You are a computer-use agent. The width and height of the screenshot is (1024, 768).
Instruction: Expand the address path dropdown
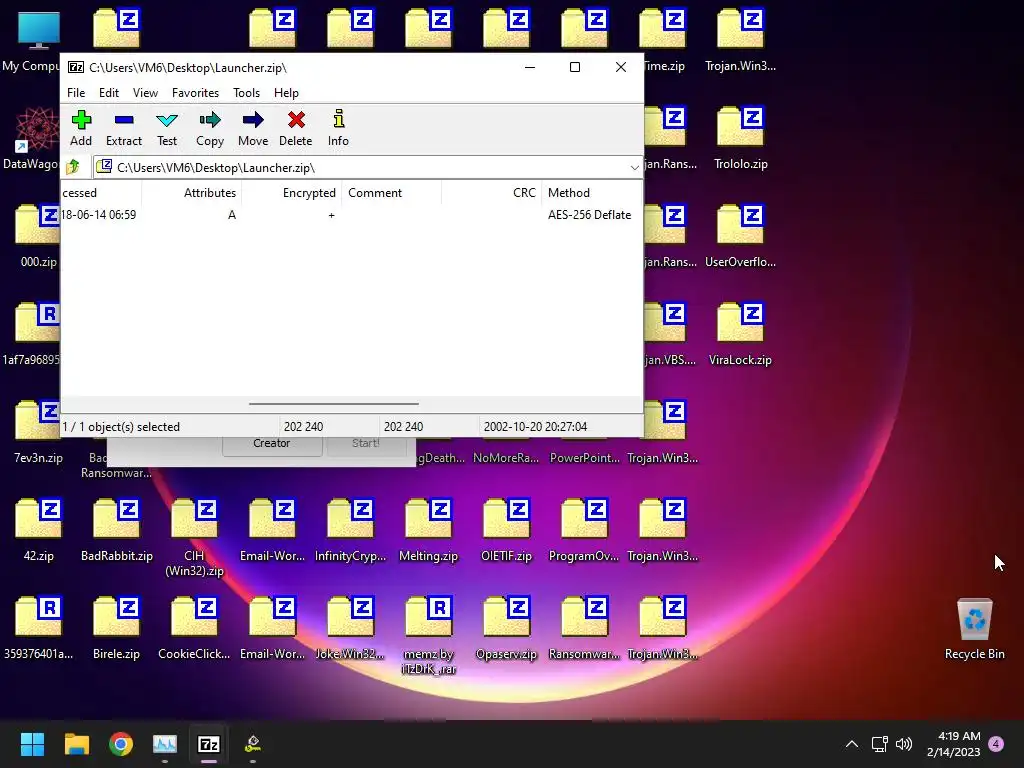634,168
